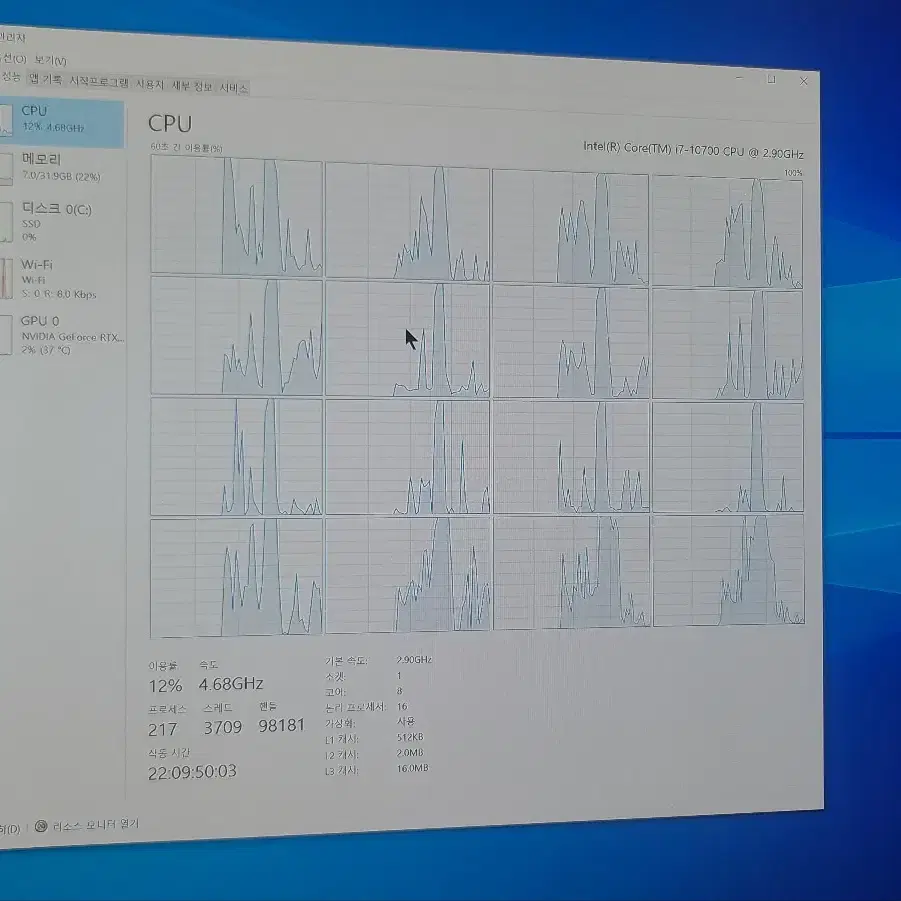Screen dimensions: 901x901
Task: Click the 512KB L1 cache value
Action: [x=410, y=737]
